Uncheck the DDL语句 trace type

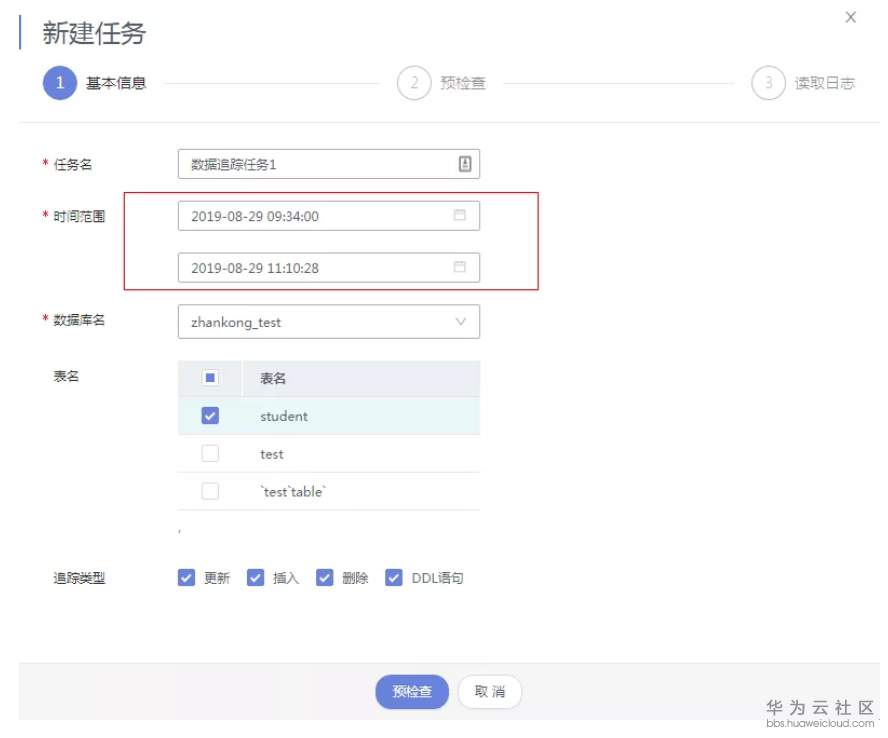pos(393,577)
